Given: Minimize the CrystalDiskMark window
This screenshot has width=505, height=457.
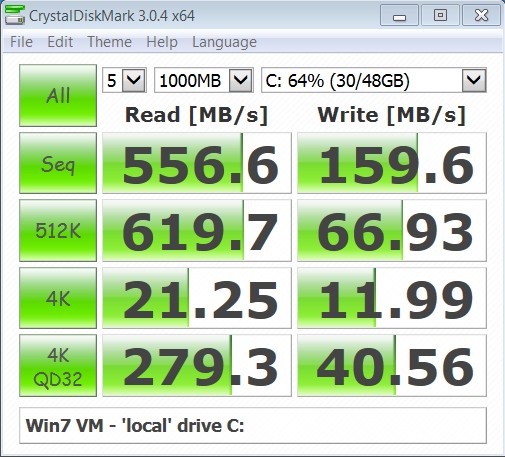Looking at the screenshot, I should click(x=399, y=15).
